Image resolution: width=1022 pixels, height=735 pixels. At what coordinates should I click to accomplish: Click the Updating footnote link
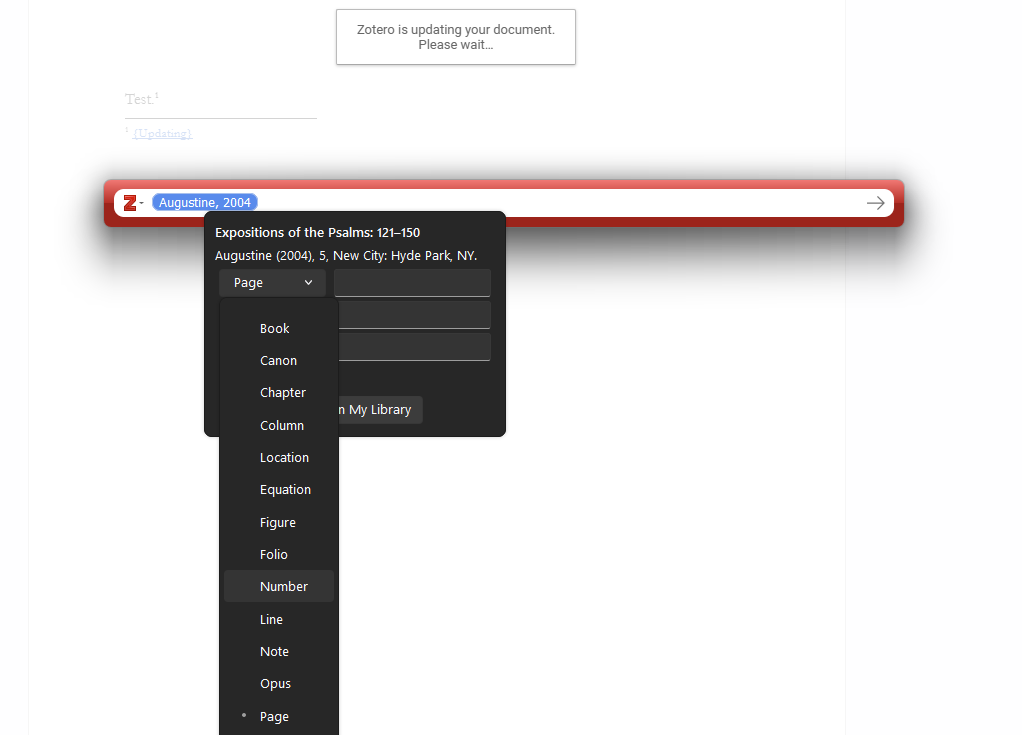click(x=162, y=134)
